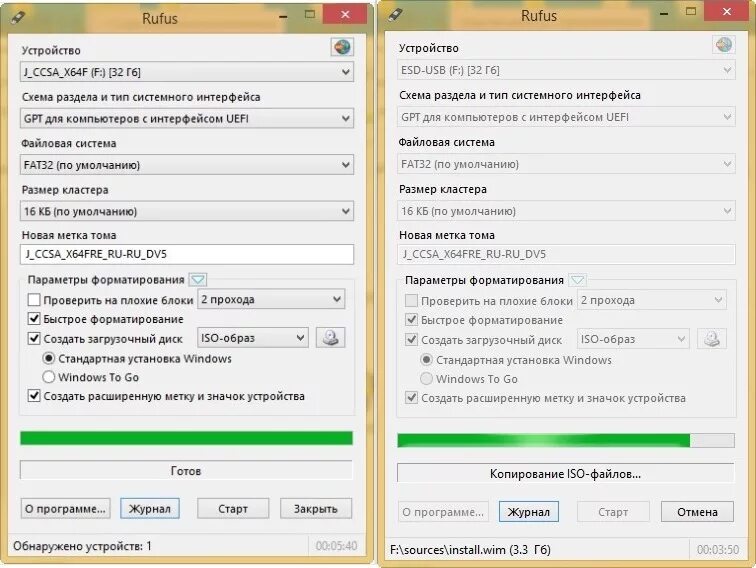Click status text F:\sources\install.wim

click(470, 549)
